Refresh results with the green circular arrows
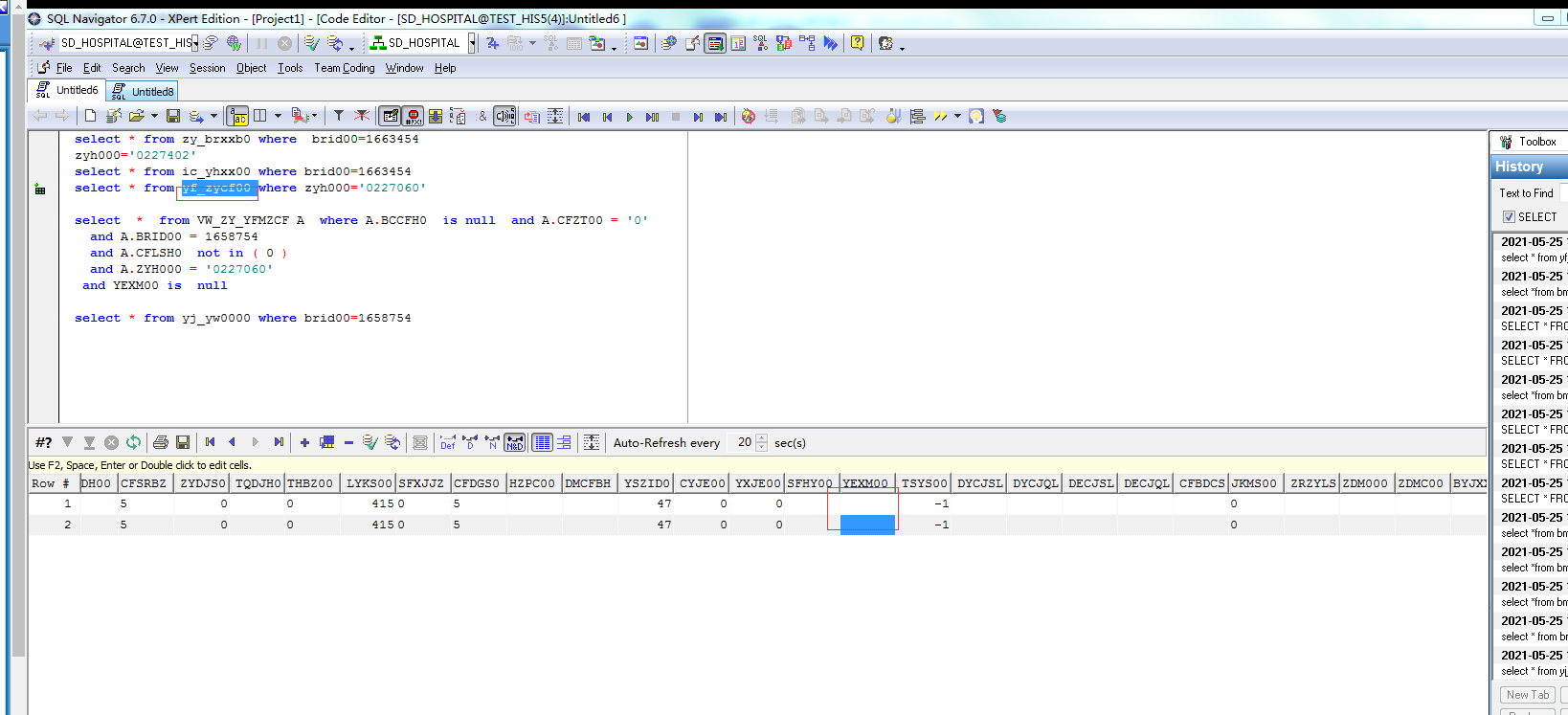Screen dimensions: 1568x715 (x=133, y=442)
